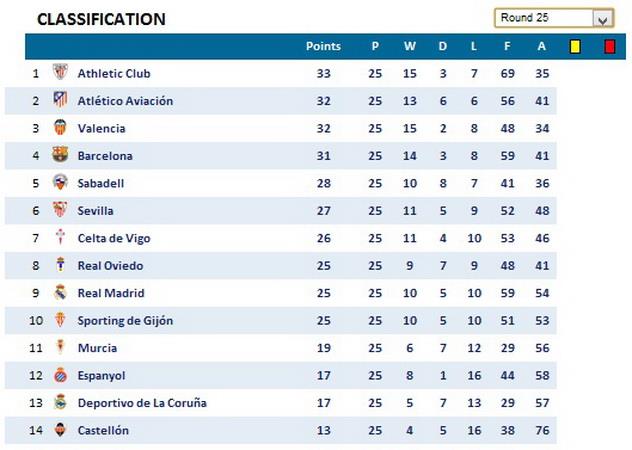632x450 pixels.
Task: Click the Real Madrid crest icon
Action: point(60,293)
